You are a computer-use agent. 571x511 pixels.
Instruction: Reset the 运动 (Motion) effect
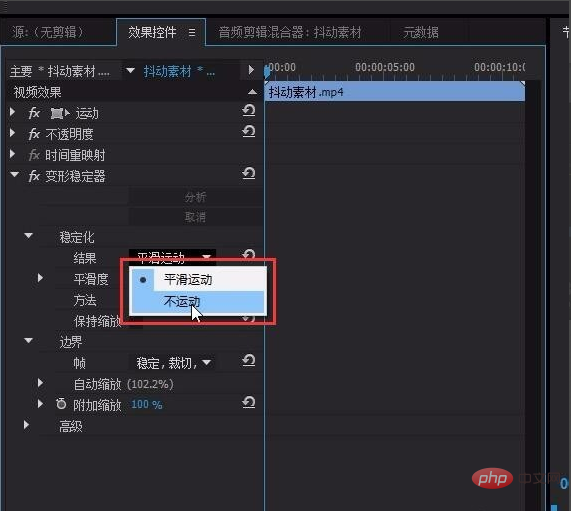tap(249, 110)
